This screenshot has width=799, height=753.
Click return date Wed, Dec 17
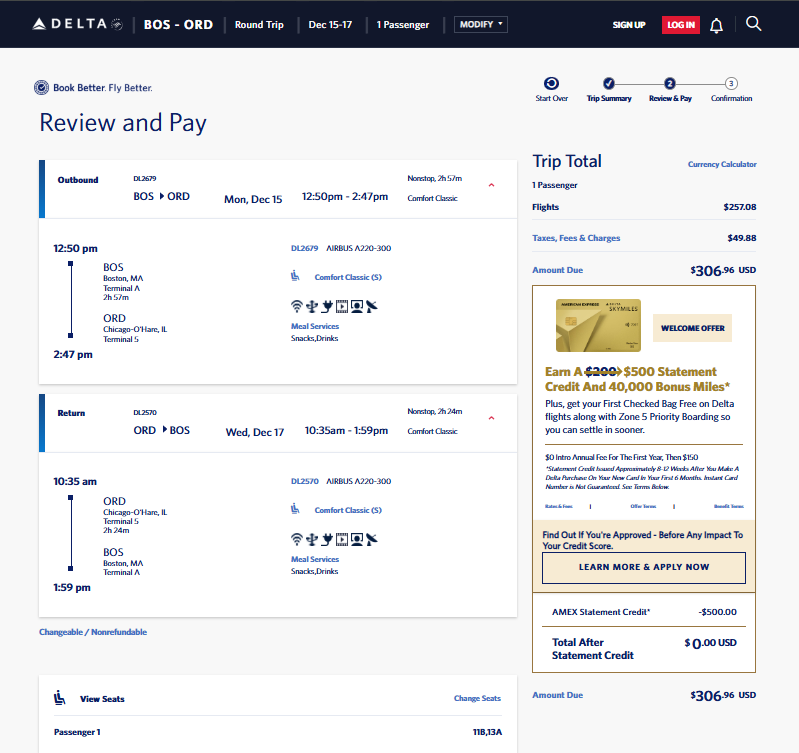pos(255,432)
